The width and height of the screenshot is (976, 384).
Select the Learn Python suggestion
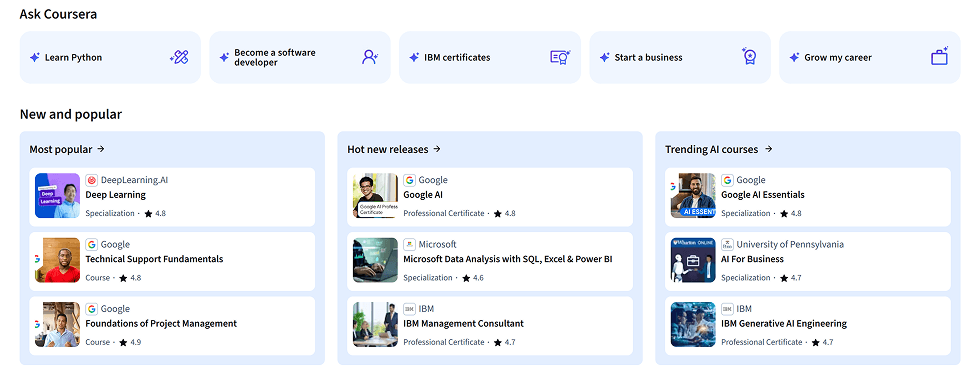pos(110,57)
